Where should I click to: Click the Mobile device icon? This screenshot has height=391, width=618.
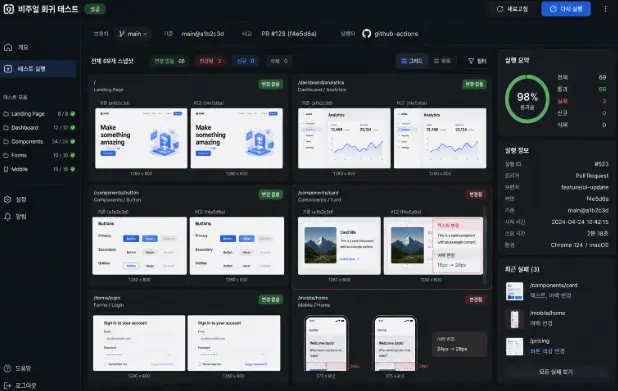coord(6,169)
